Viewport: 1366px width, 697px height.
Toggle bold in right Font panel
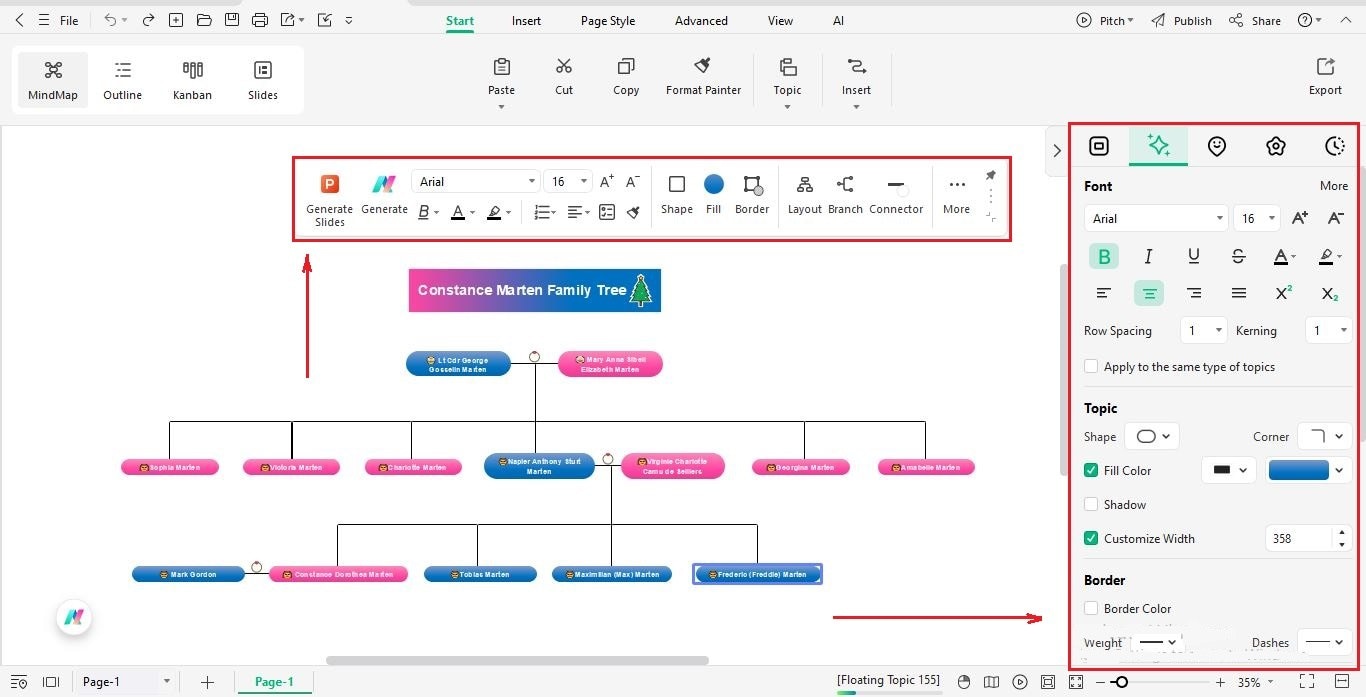pos(1104,257)
